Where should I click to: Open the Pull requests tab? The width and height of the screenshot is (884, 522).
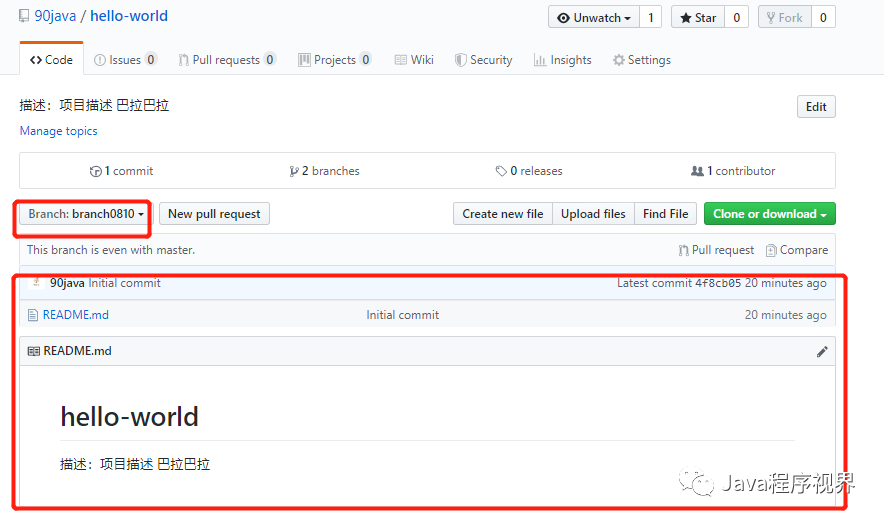(227, 60)
